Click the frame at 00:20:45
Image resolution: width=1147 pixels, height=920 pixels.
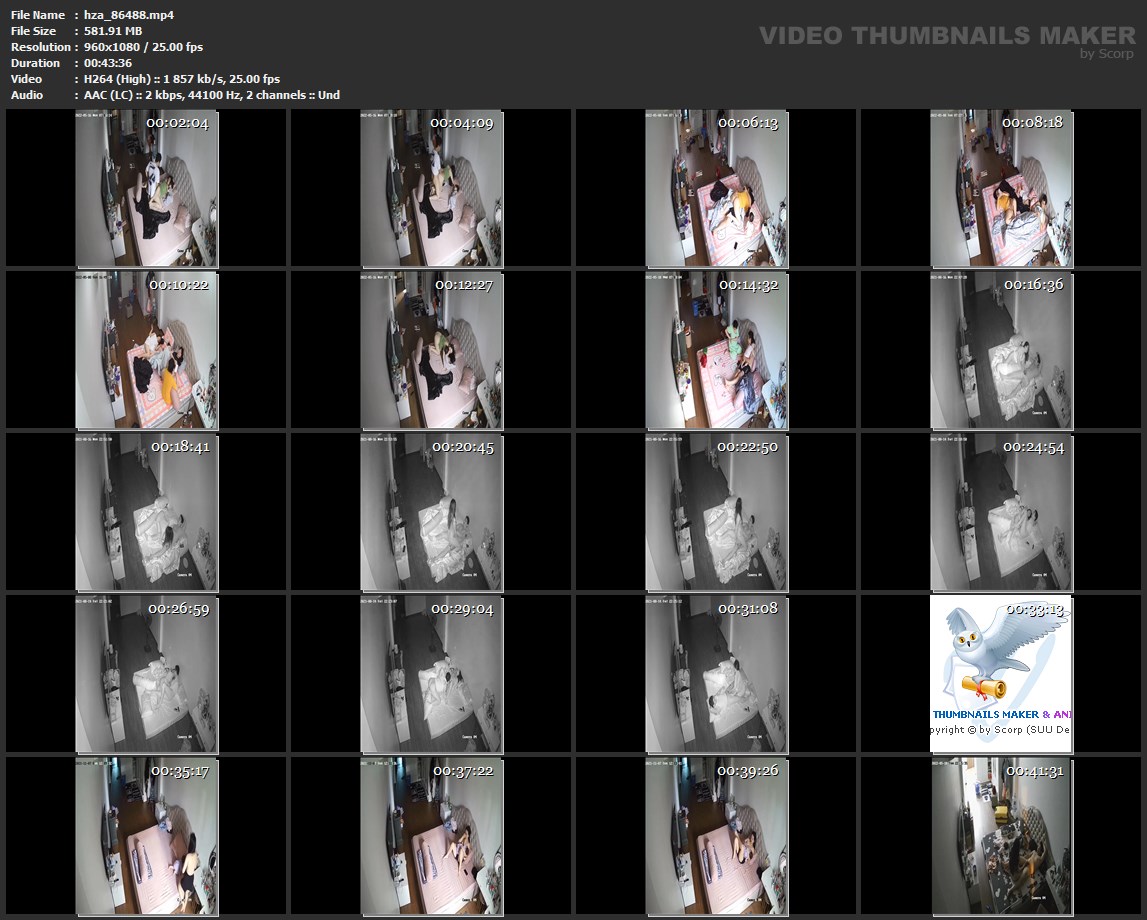point(432,511)
